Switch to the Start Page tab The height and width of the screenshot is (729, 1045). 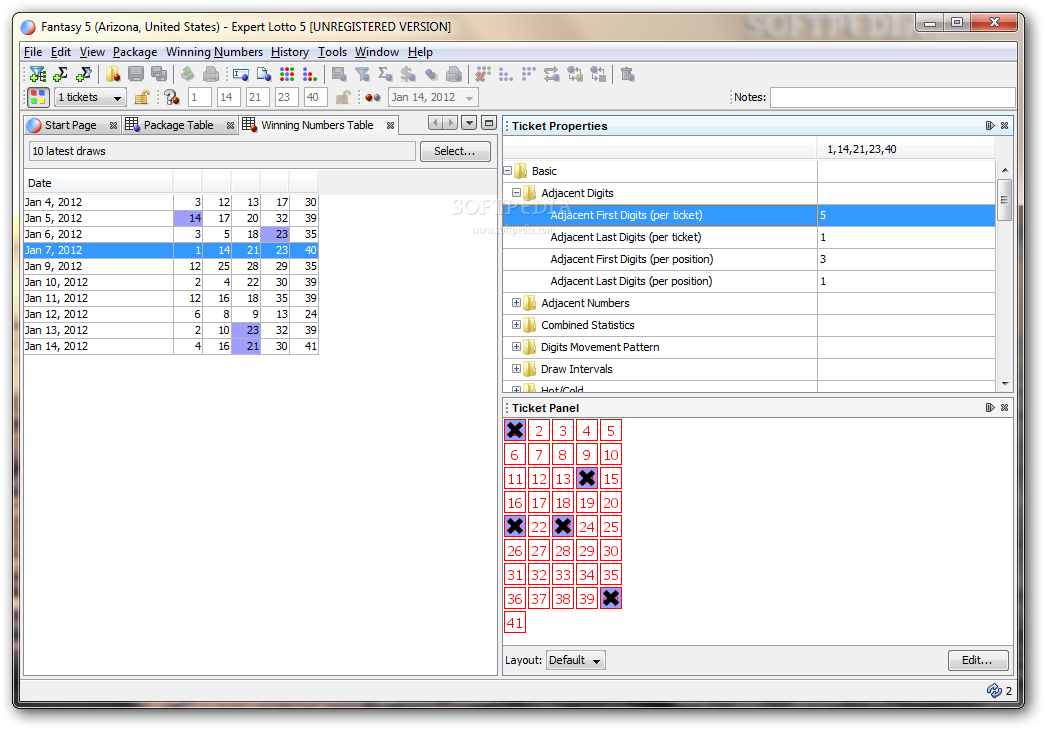point(70,125)
